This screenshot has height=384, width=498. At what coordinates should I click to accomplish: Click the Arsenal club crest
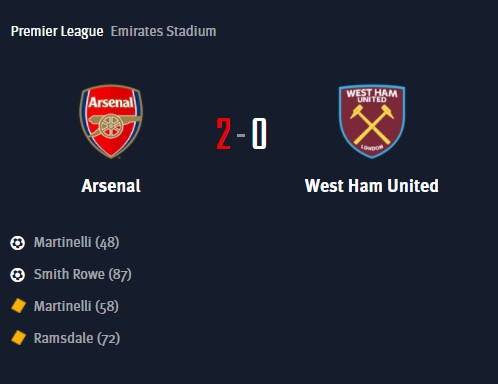pos(111,121)
